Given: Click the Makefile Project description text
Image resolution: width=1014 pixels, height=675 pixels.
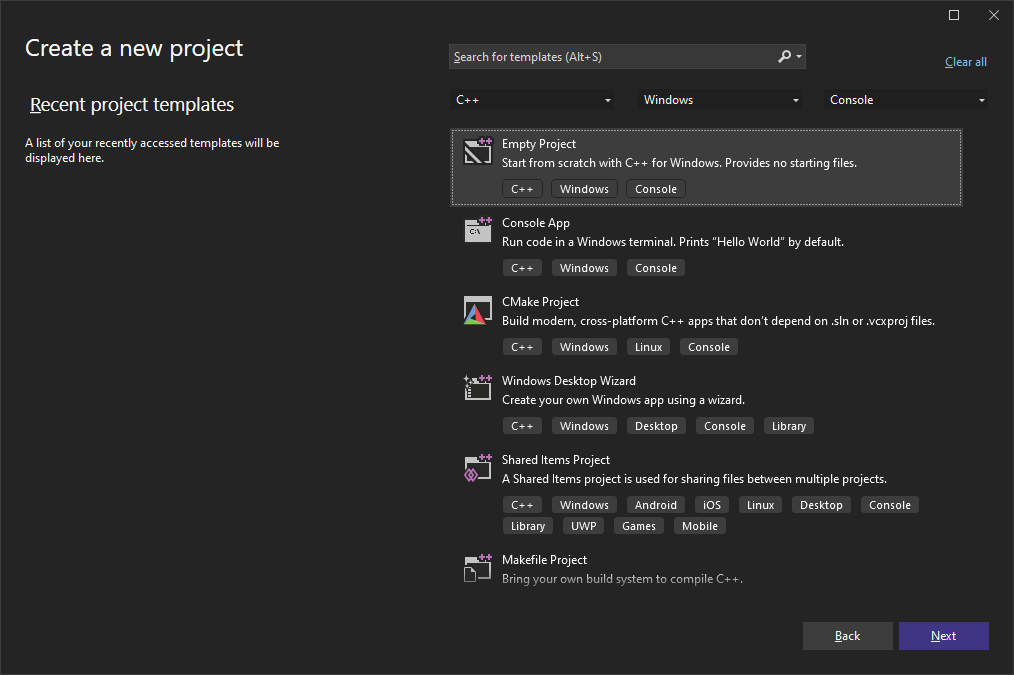Looking at the screenshot, I should tap(622, 579).
